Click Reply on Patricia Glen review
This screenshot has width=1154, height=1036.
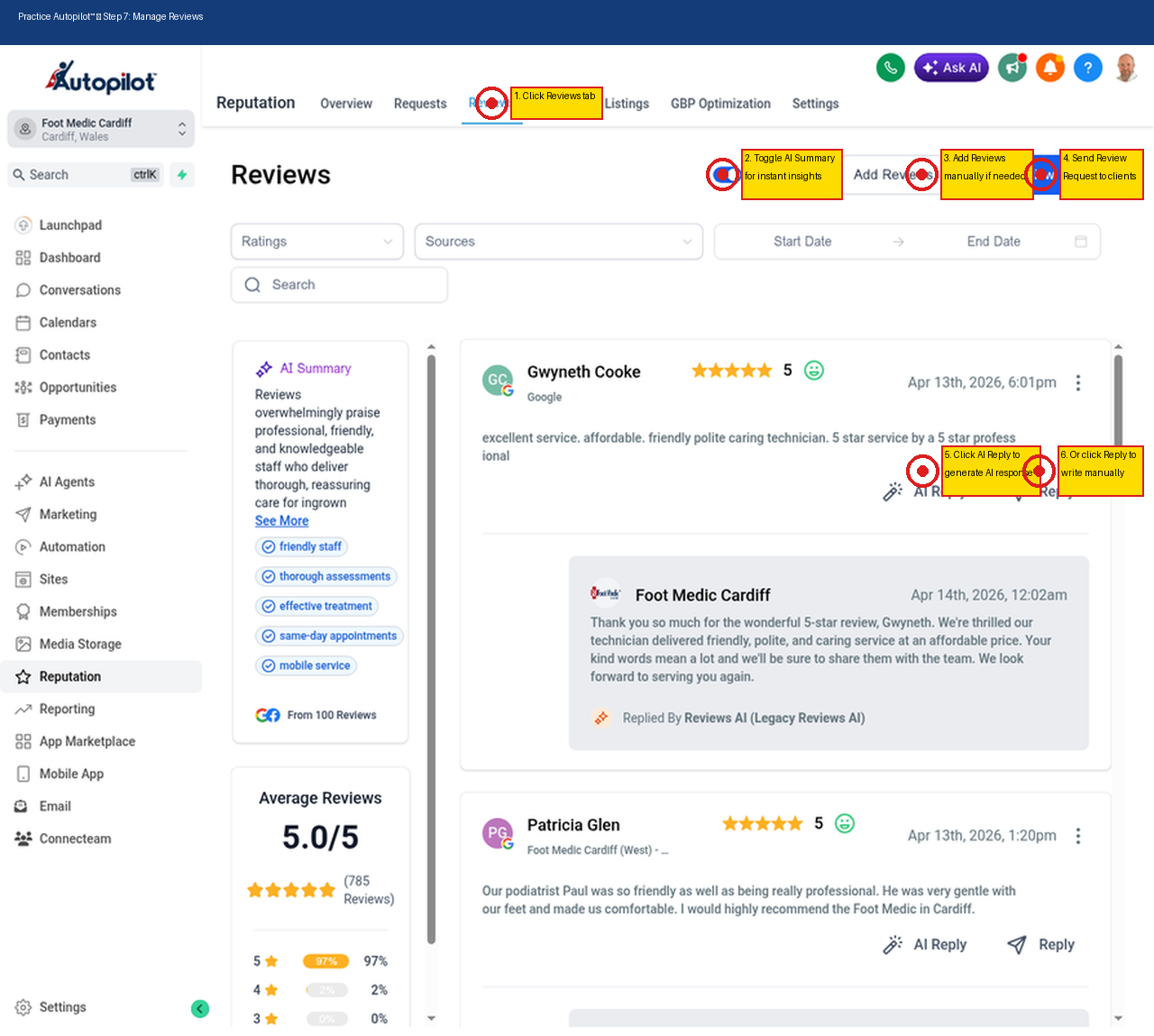tap(1041, 945)
